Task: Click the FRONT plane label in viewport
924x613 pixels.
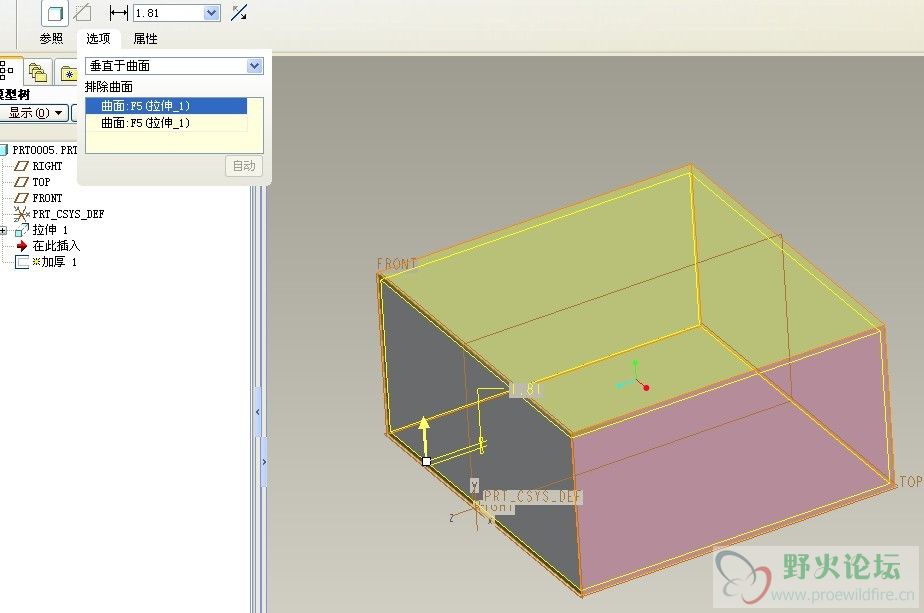Action: coord(397,263)
